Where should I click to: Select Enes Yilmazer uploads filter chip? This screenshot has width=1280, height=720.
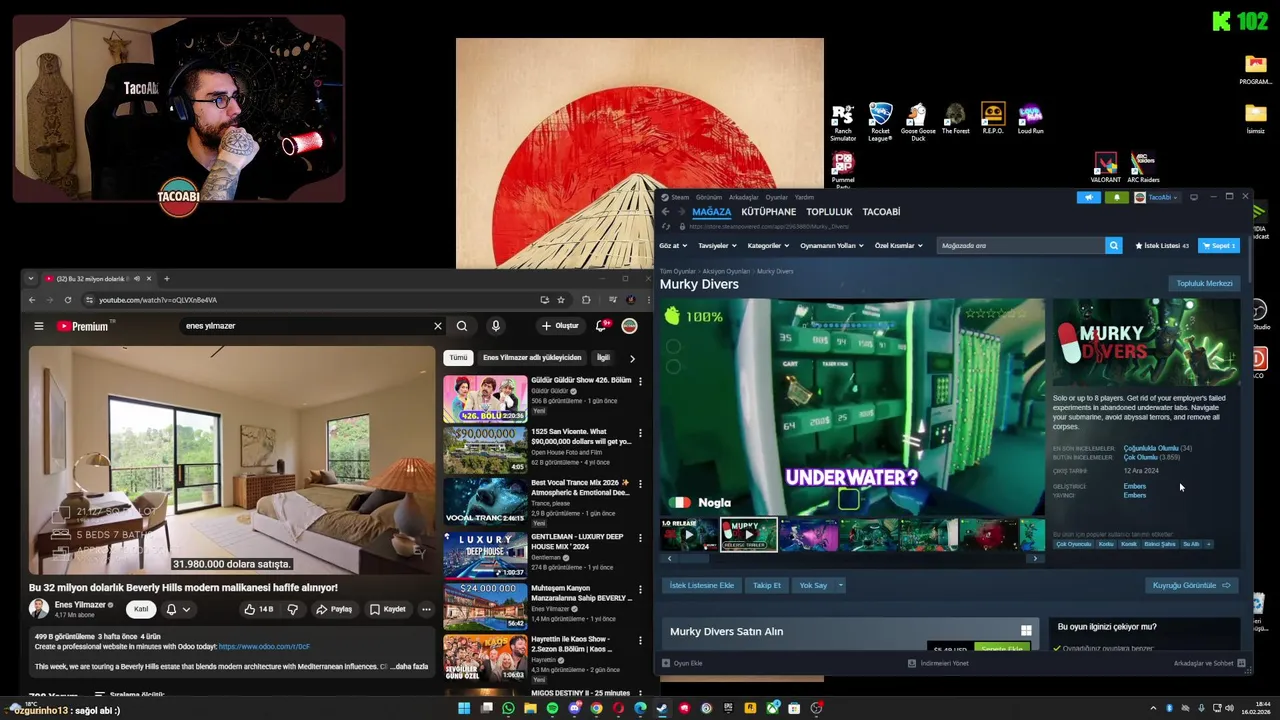[532, 357]
